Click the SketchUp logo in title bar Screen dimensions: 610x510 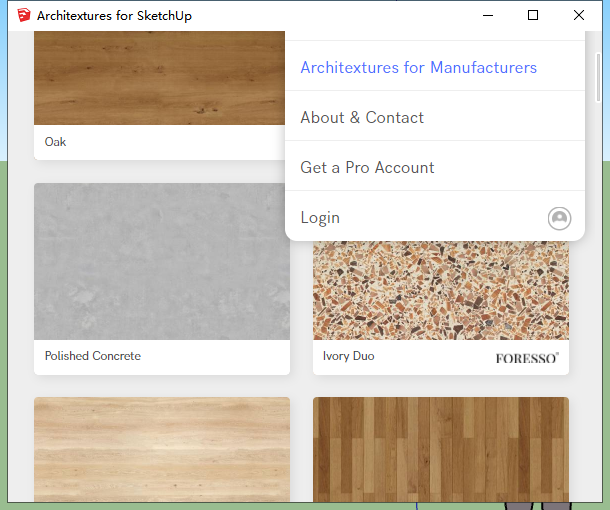(x=23, y=15)
